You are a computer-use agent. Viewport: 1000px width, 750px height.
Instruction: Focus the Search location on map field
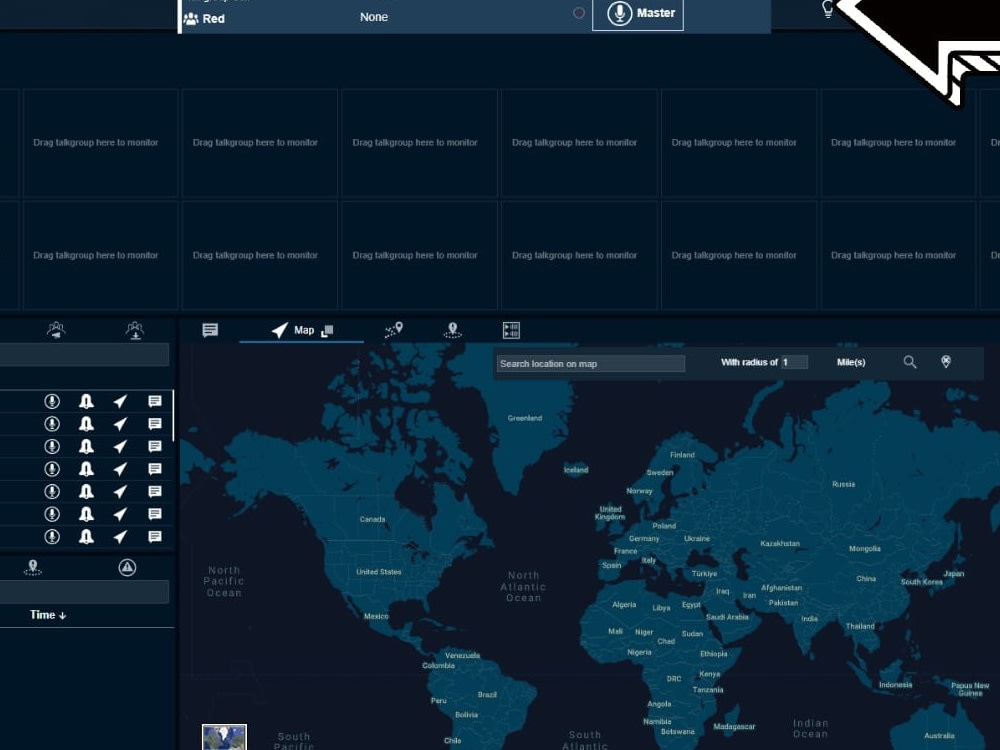coord(591,364)
